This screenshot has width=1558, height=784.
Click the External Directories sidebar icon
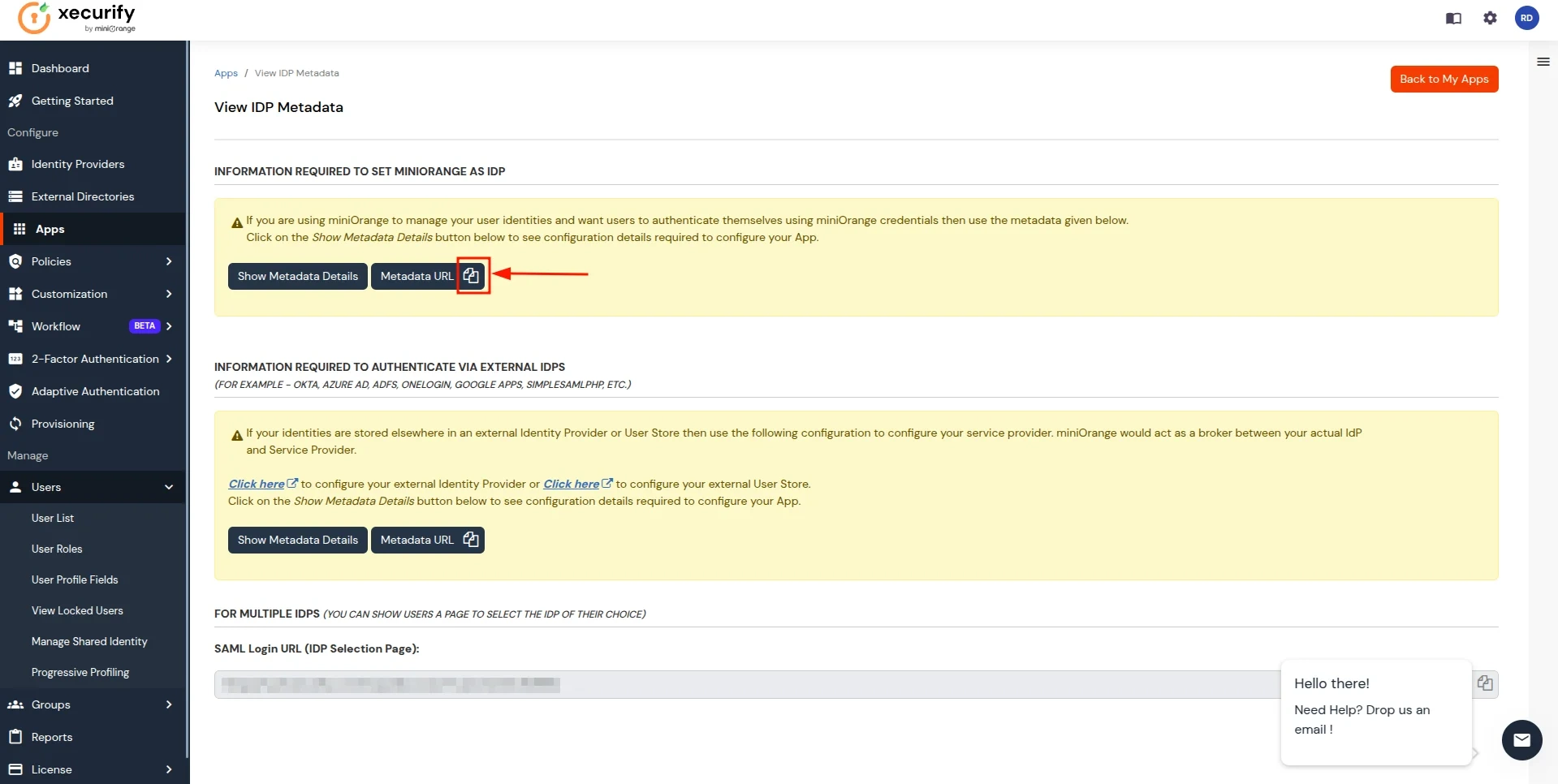tap(15, 196)
